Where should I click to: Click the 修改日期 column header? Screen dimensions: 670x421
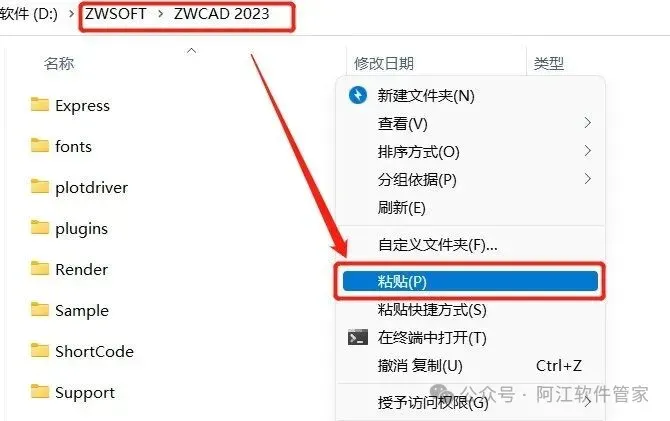(384, 64)
